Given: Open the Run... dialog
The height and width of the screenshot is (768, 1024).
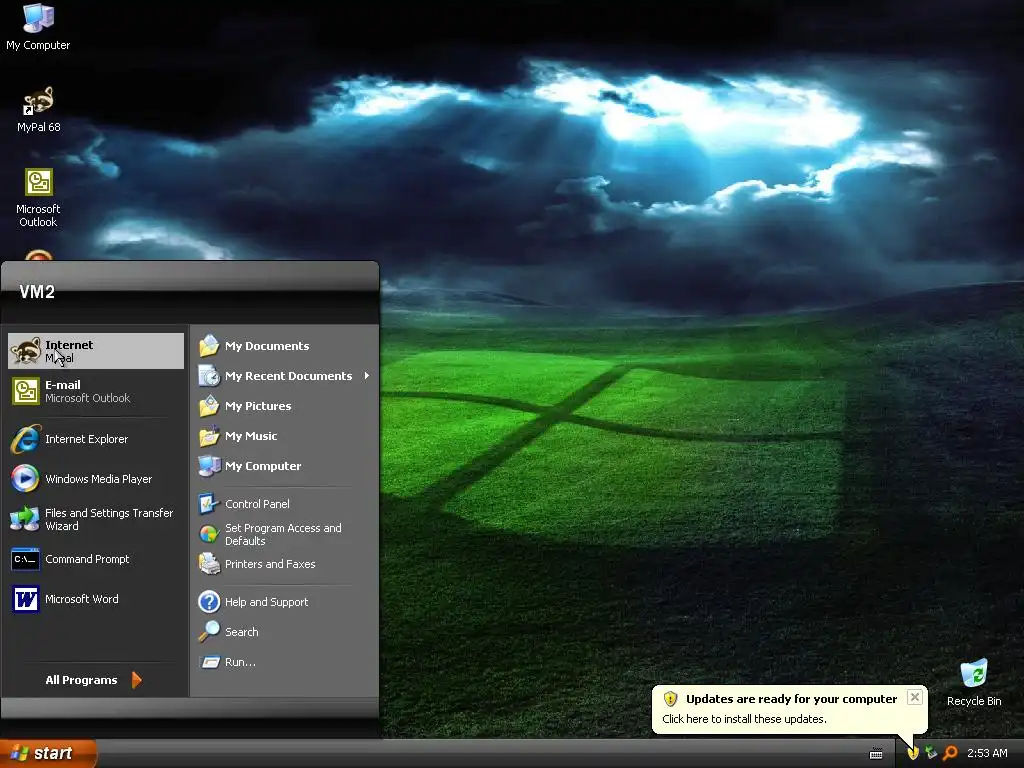Looking at the screenshot, I should point(285,662).
